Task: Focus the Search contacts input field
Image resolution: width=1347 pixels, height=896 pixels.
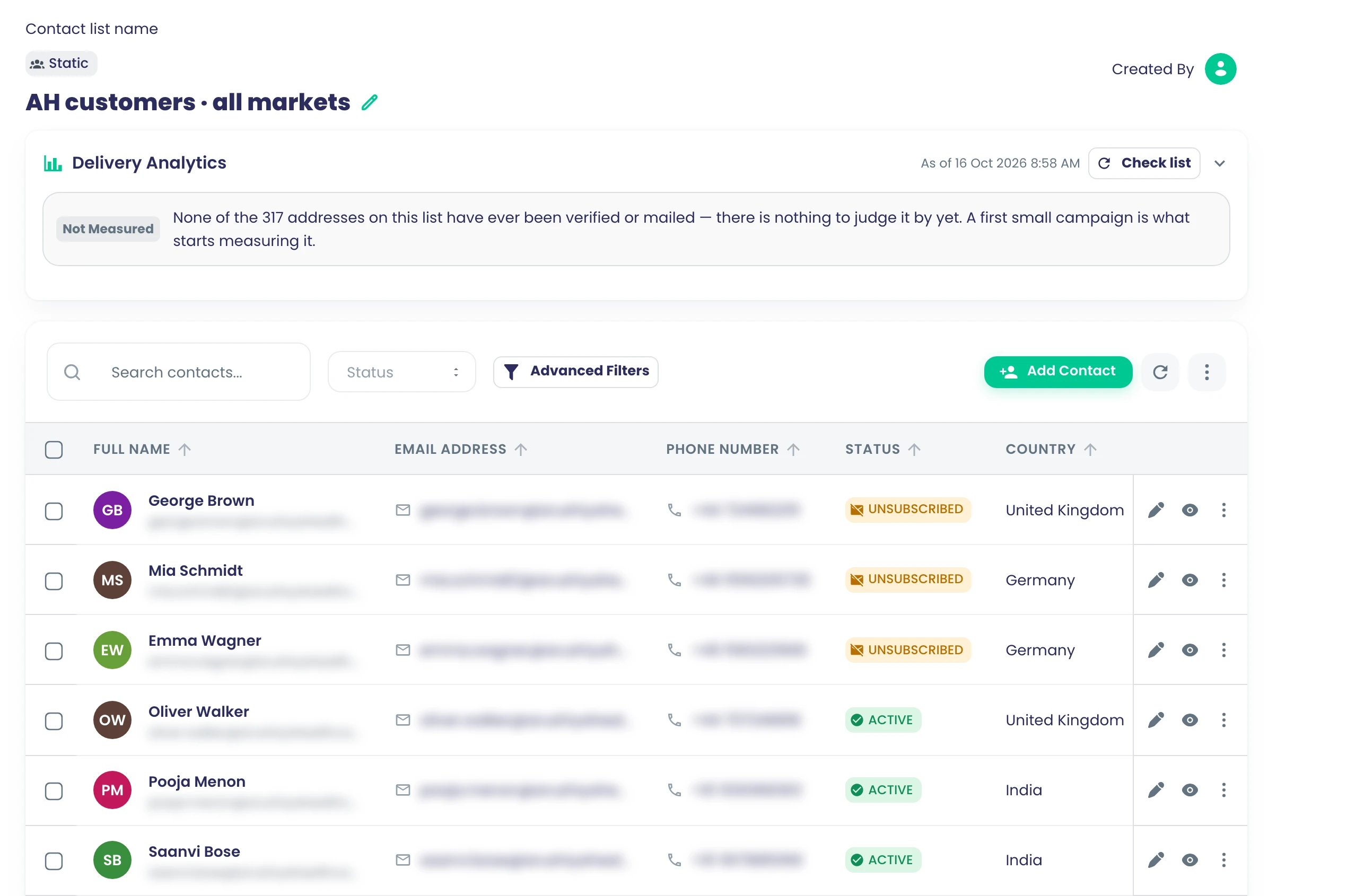Action: point(178,372)
